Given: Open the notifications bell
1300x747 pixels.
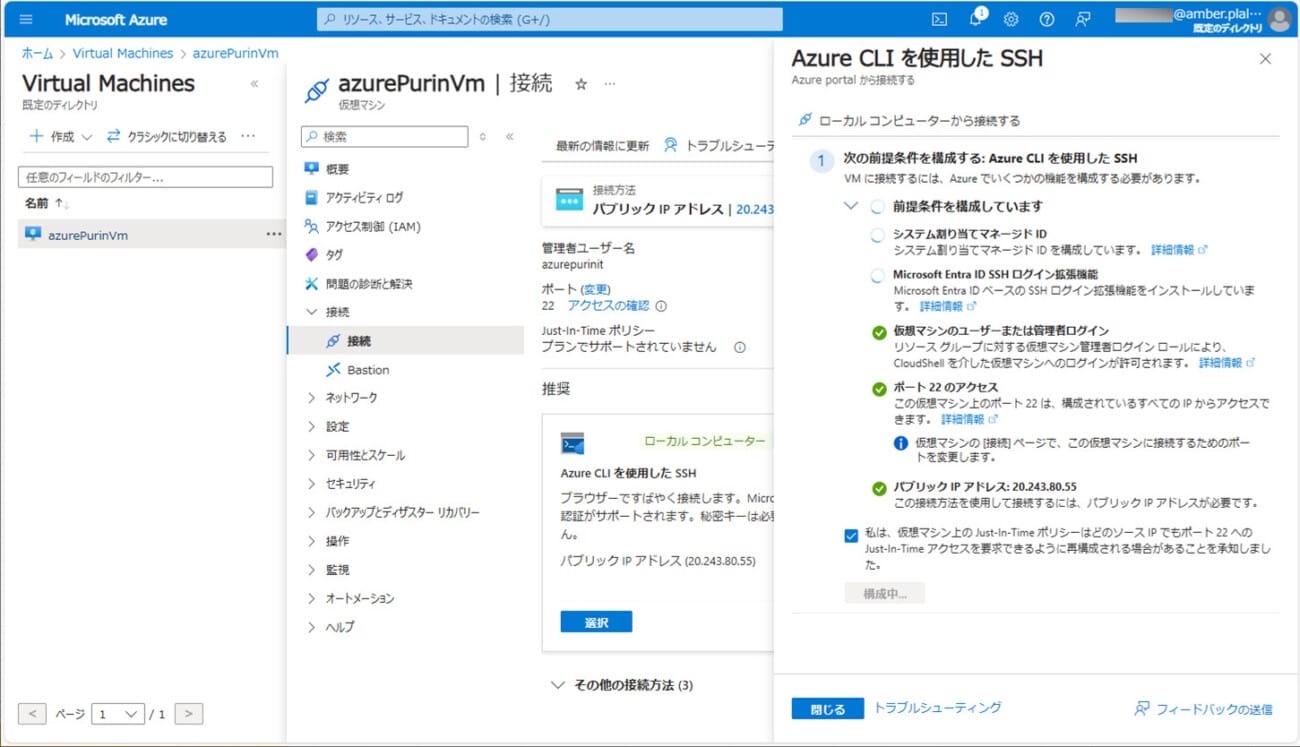Looking at the screenshot, I should pos(976,19).
